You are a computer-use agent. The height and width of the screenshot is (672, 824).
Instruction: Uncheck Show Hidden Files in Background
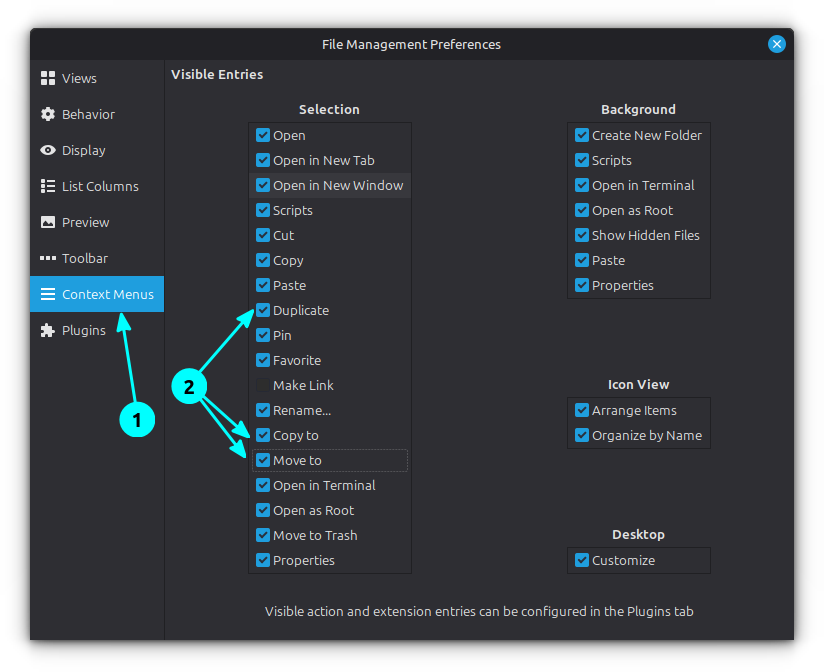582,235
